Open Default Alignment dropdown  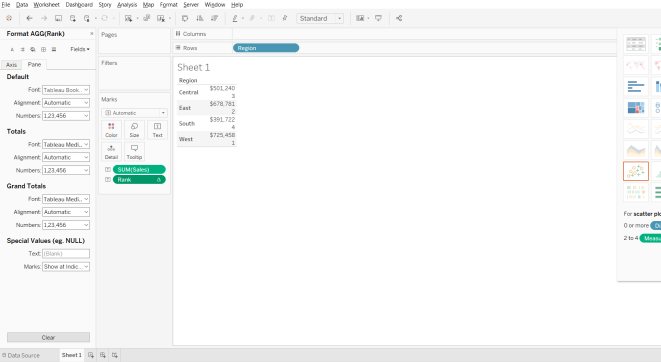[66, 103]
